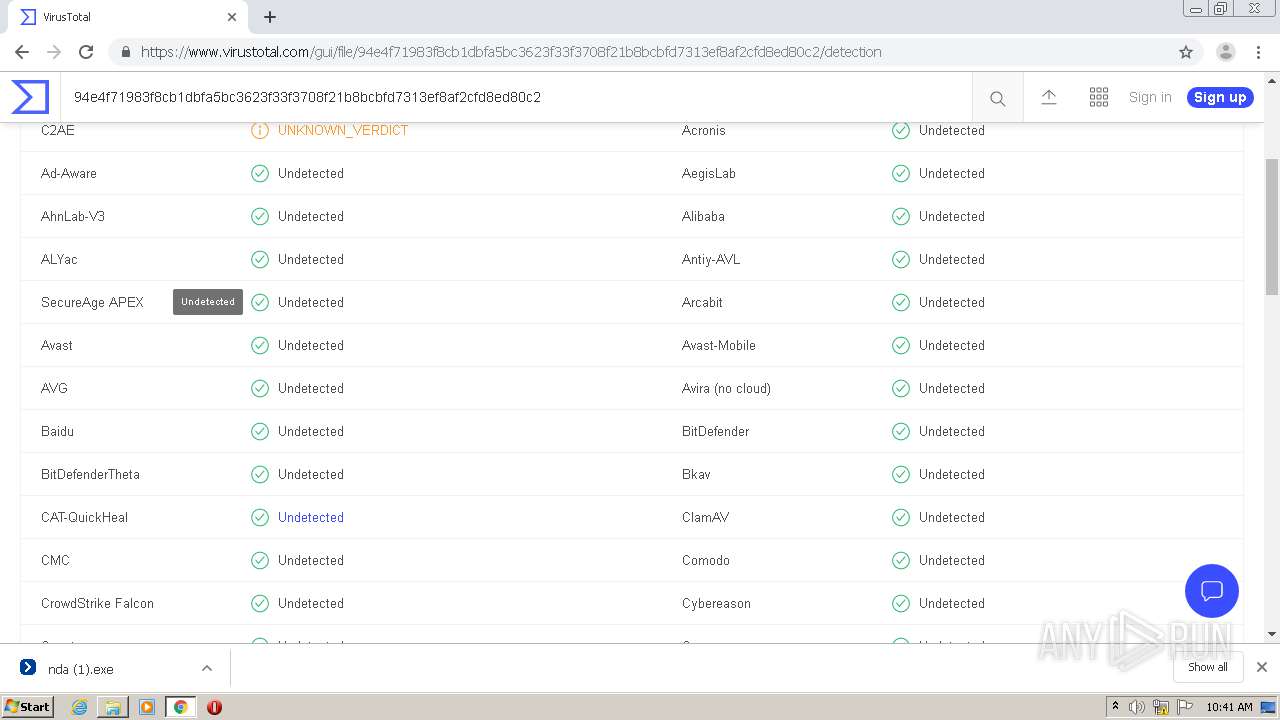Image resolution: width=1280 pixels, height=720 pixels.
Task: Click the VirusTotal logo icon
Action: coord(30,97)
